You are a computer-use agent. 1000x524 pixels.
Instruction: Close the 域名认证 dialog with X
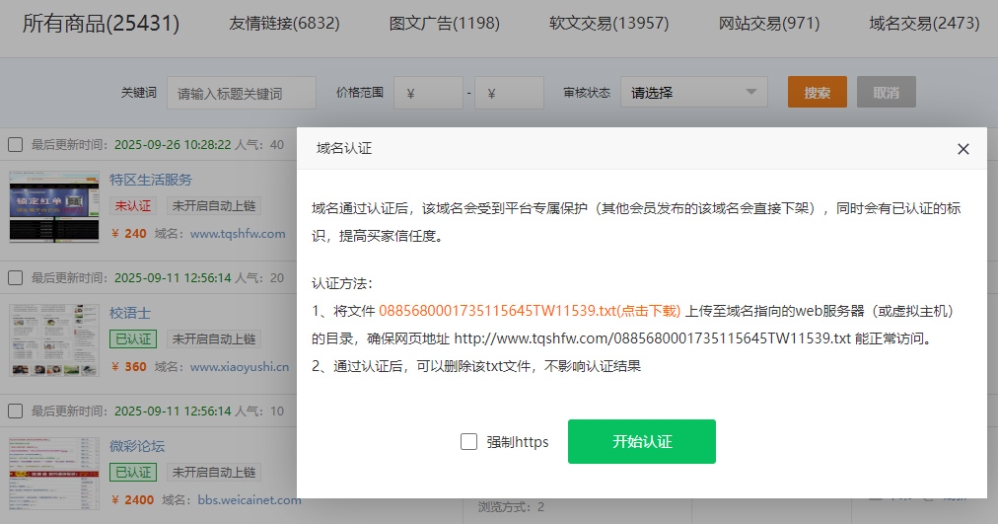click(963, 149)
